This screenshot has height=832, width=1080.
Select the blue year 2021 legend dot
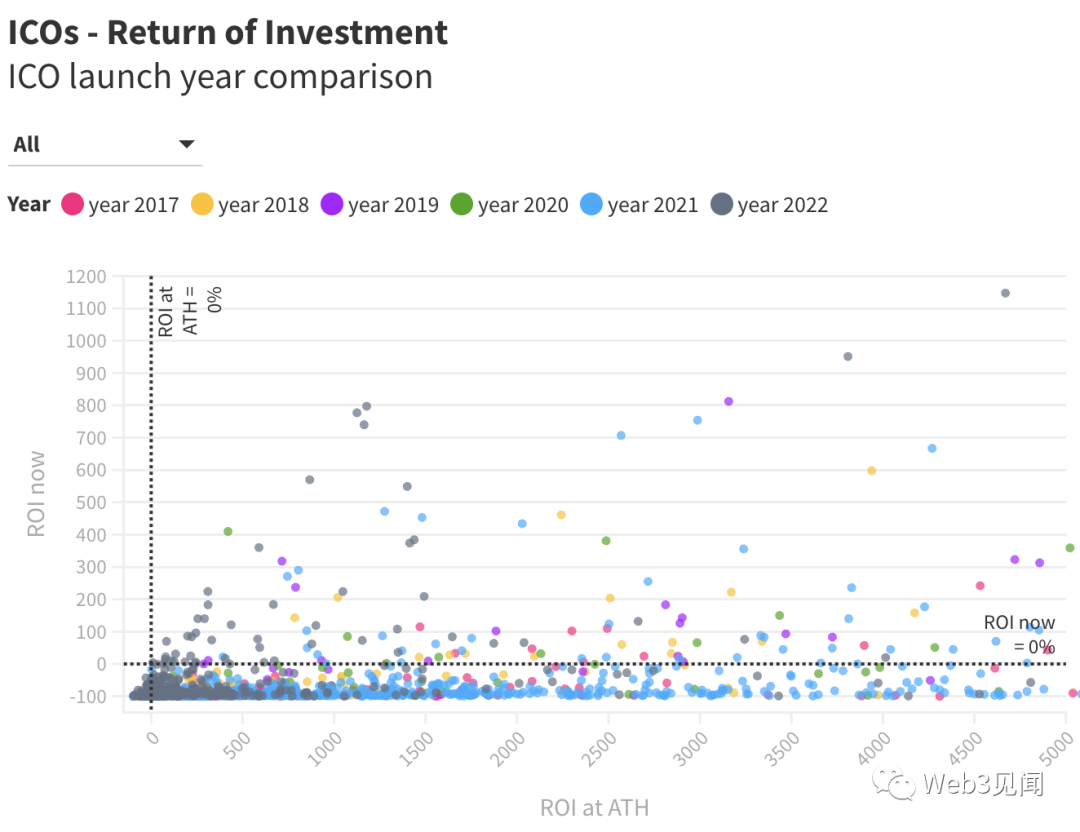[590, 204]
